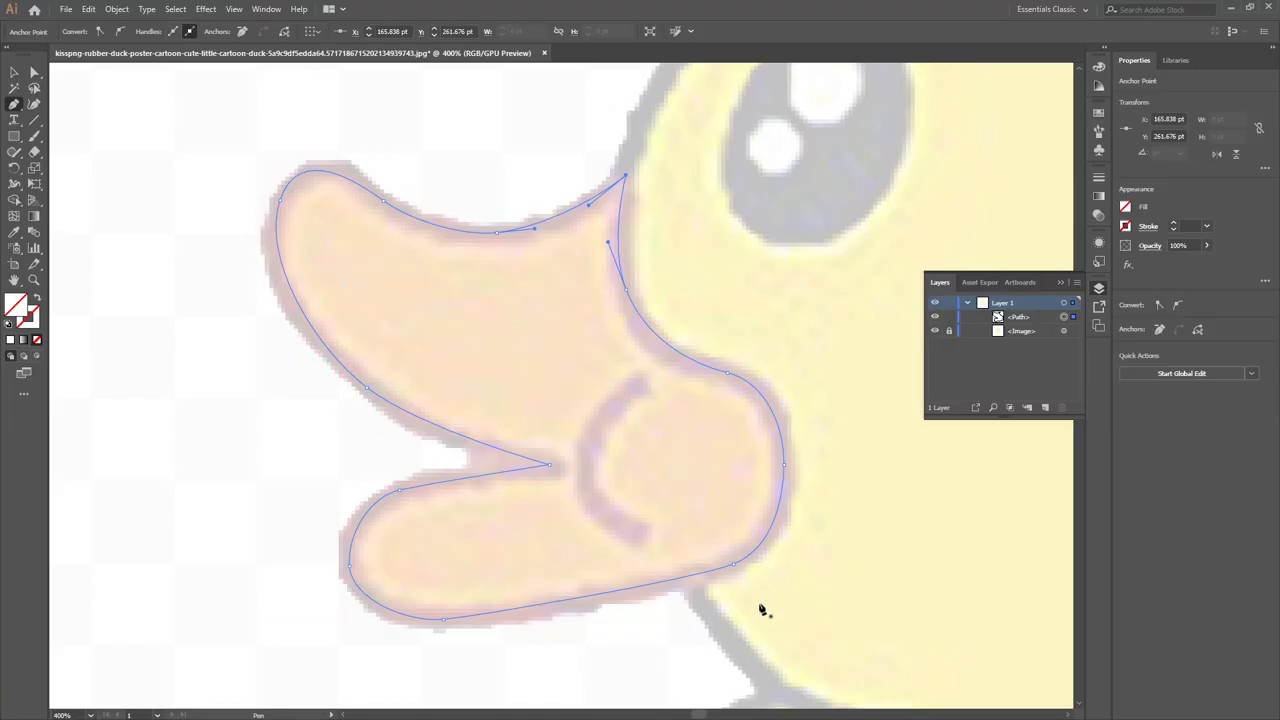Select the Zoom tool
The height and width of the screenshot is (720, 1280).
click(34, 280)
